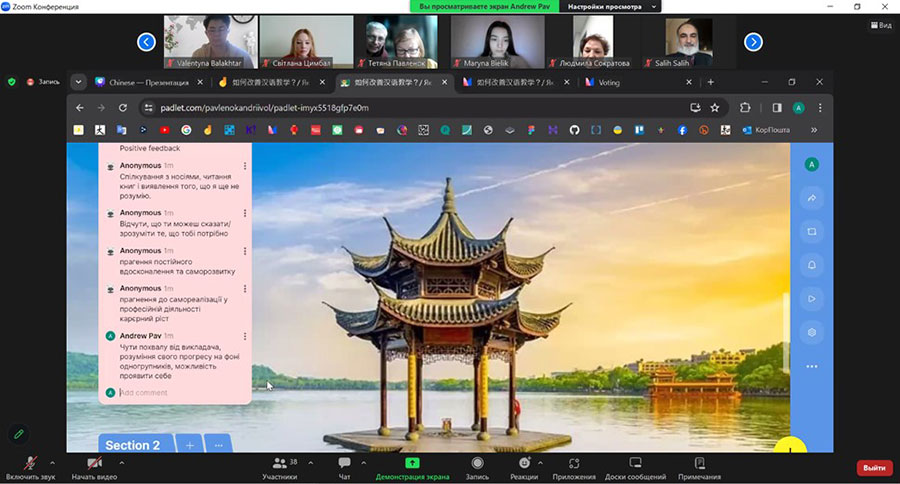Viewport: 900px width, 484px height.
Task: Click the Padlet notifications bell icon
Action: (x=811, y=265)
